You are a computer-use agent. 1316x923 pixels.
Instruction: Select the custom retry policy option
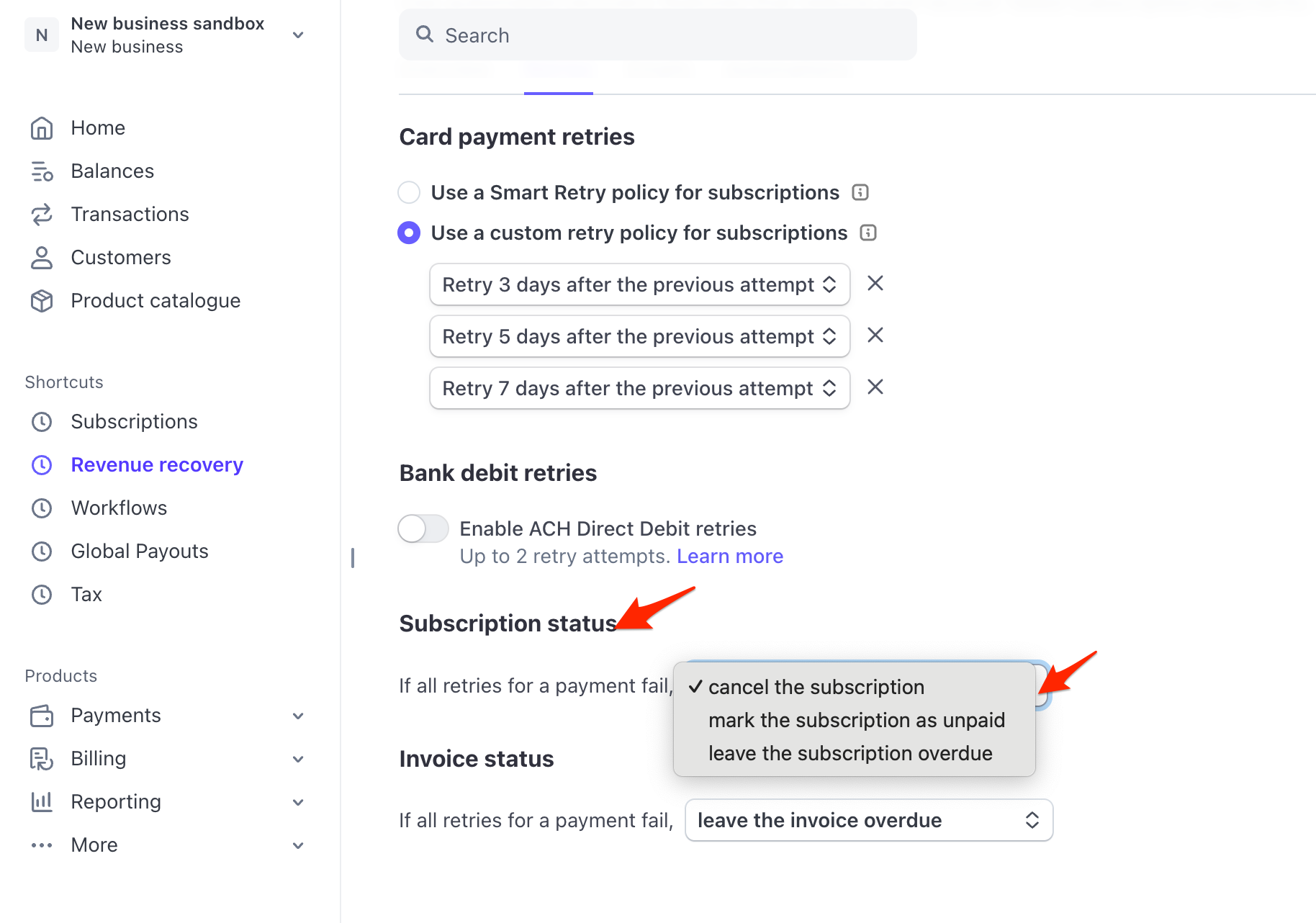point(409,233)
